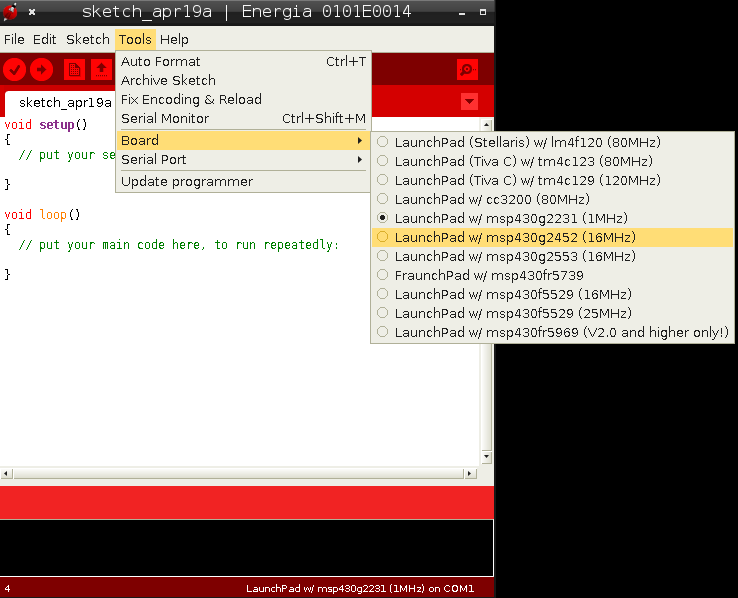Screen dimensions: 738x598
Task: Select LaunchPad w/ cc3200 (80MHz) board
Action: [x=552, y=199]
